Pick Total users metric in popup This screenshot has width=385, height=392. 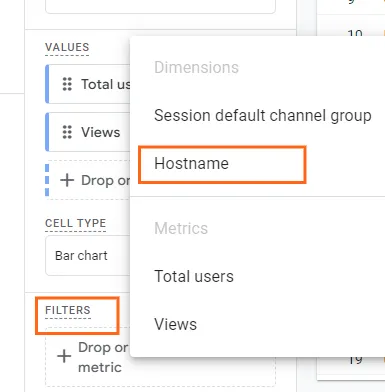pyautogui.click(x=194, y=276)
